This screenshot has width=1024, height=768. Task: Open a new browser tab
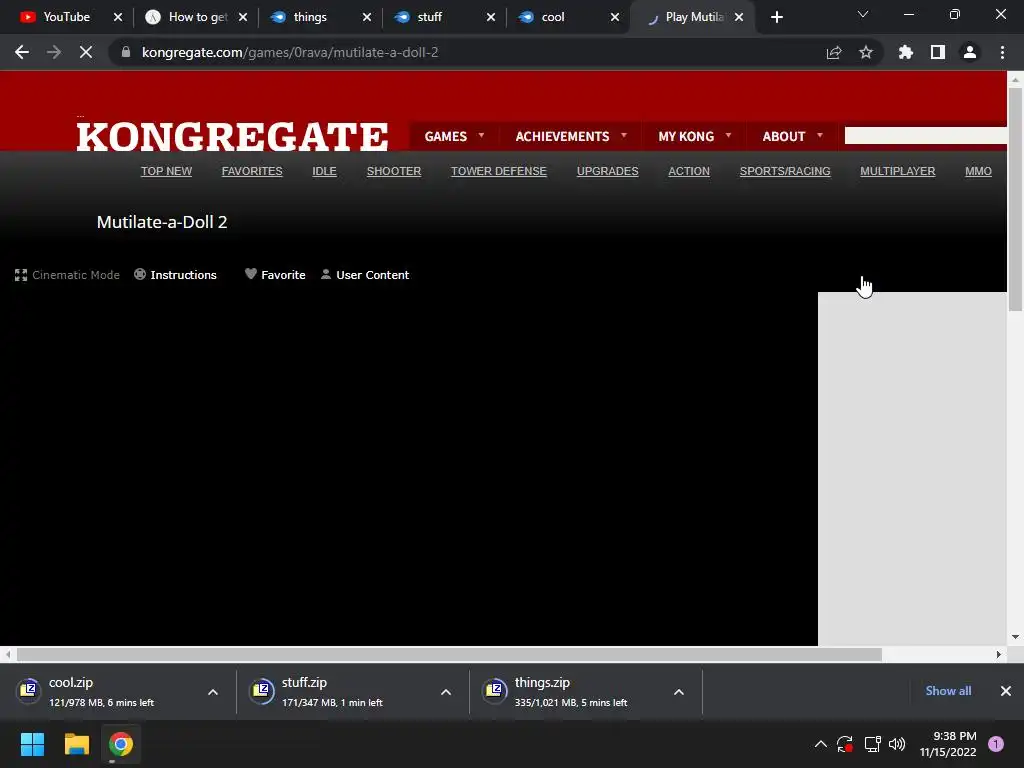[776, 17]
